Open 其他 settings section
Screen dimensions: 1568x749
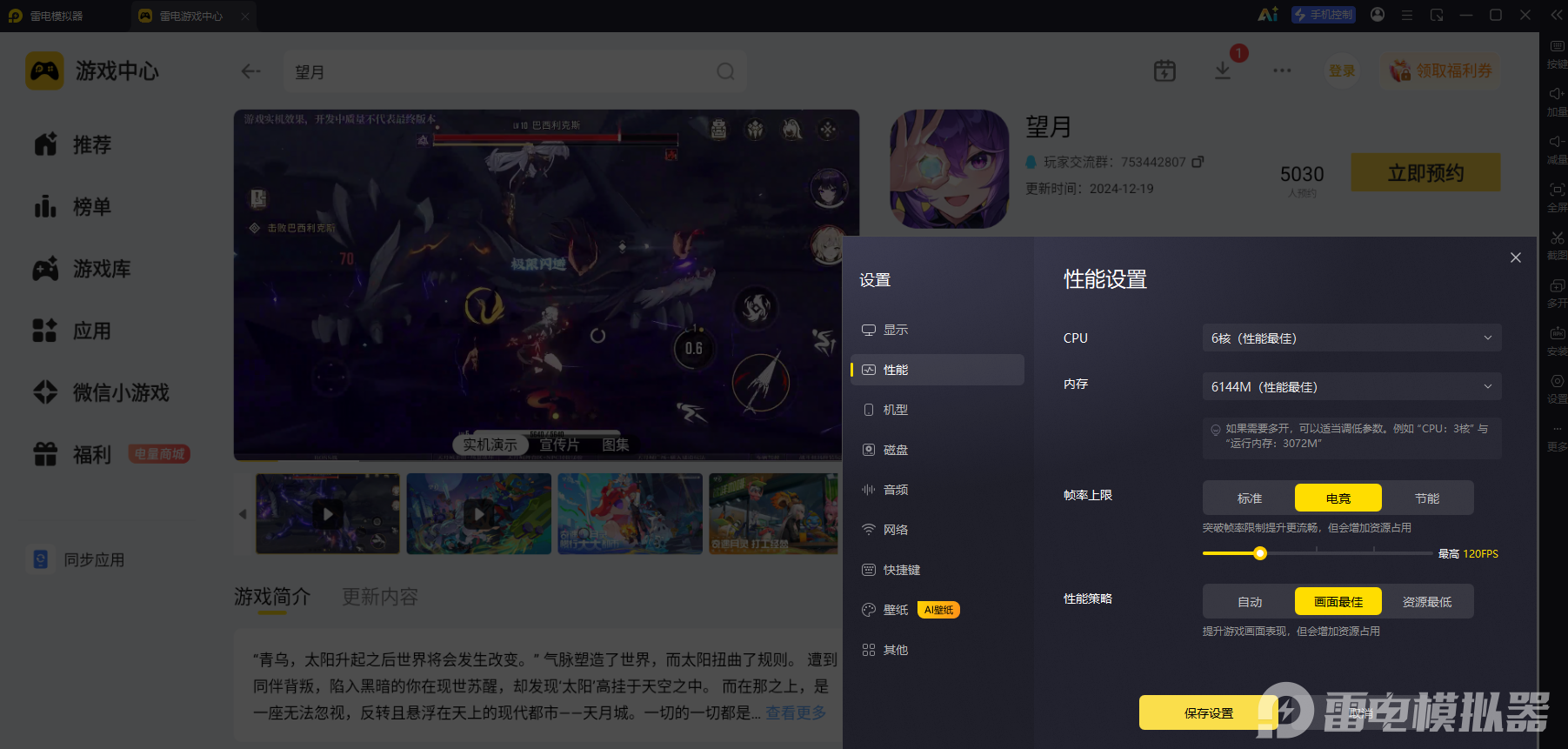[x=937, y=650]
